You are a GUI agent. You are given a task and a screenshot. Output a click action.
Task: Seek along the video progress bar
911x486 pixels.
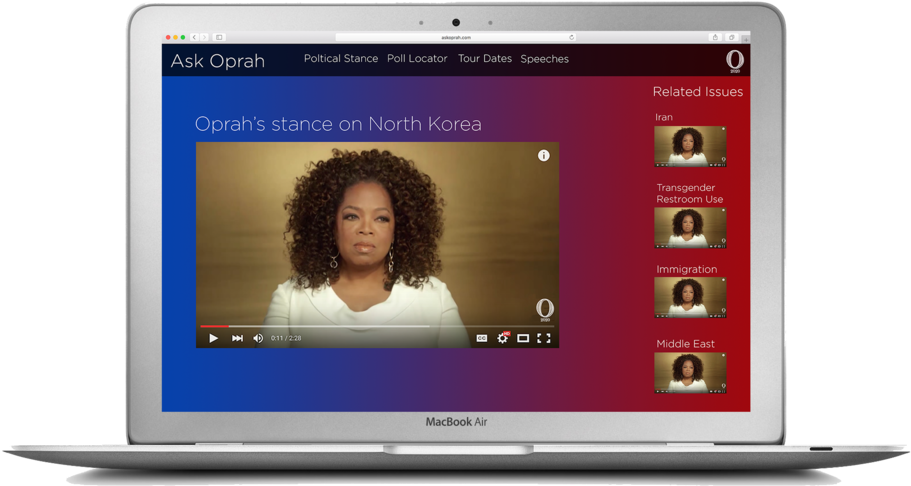pyautogui.click(x=377, y=326)
